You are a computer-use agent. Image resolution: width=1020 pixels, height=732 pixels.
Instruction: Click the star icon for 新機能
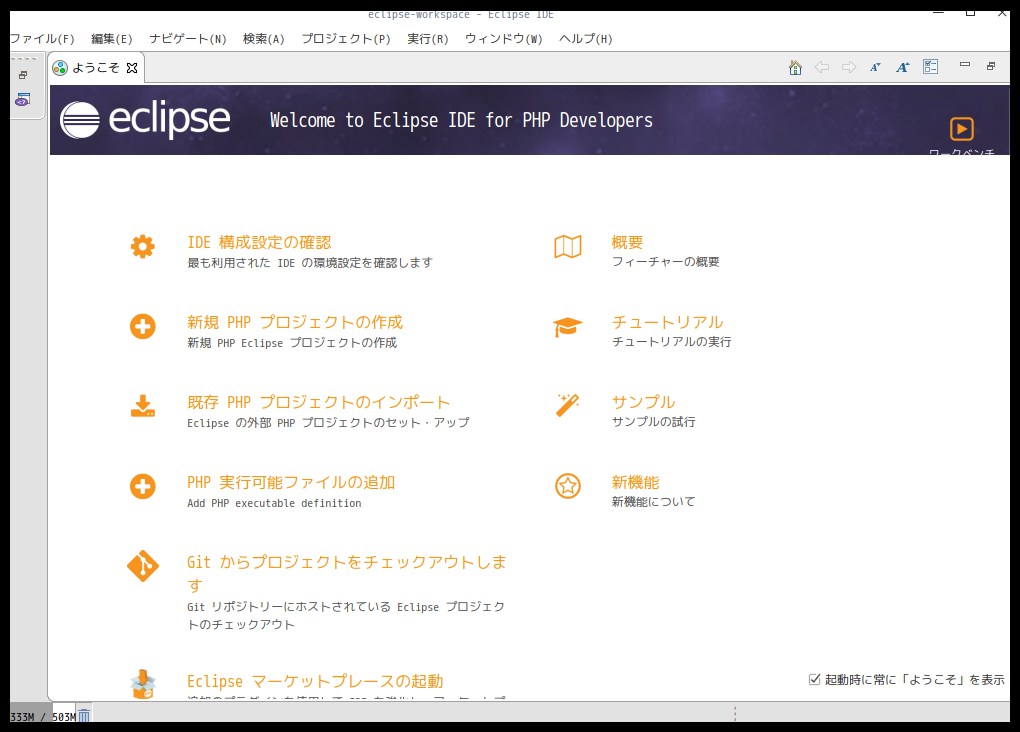pyautogui.click(x=568, y=486)
